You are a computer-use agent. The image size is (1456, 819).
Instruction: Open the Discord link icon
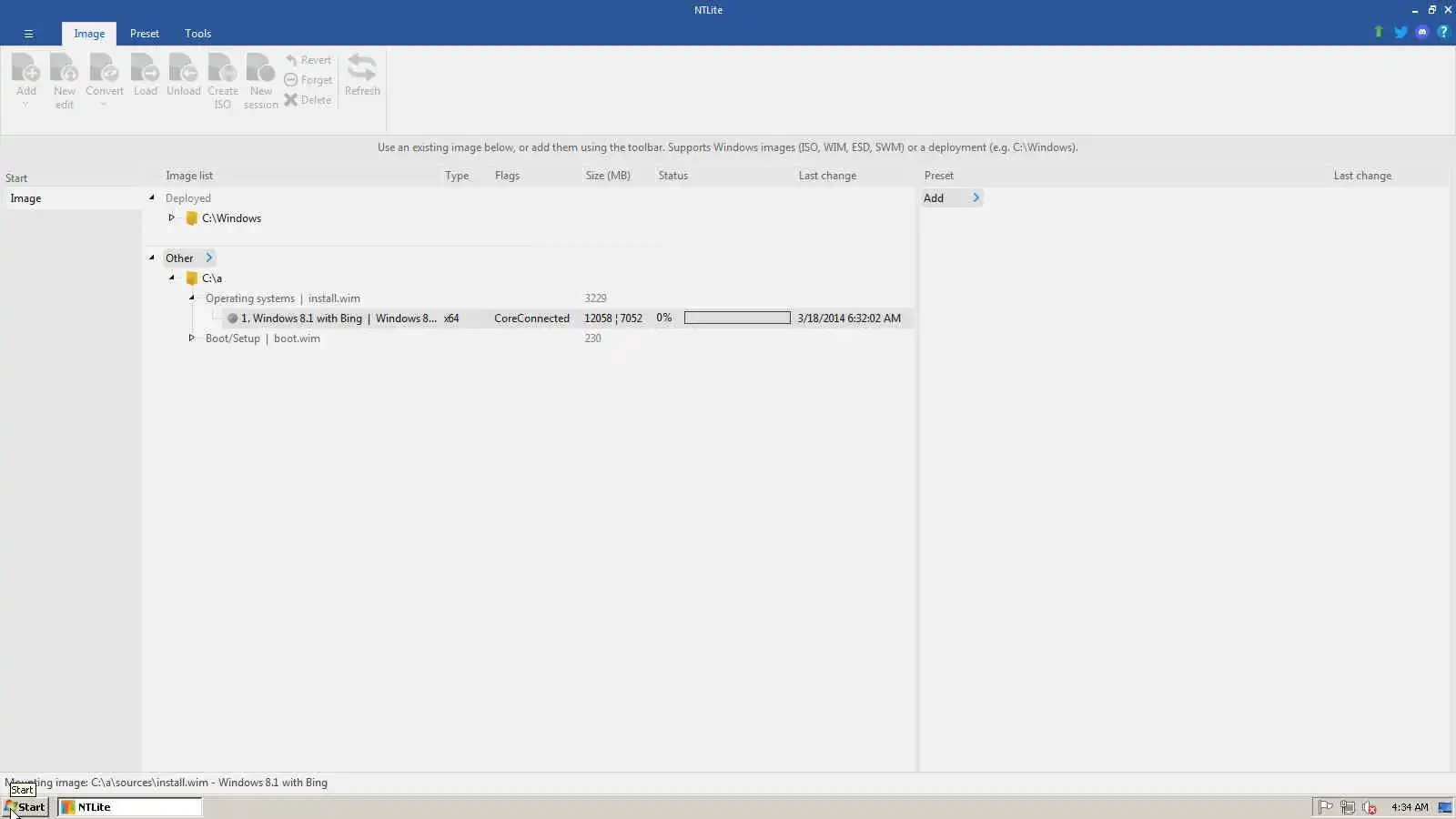click(x=1422, y=32)
